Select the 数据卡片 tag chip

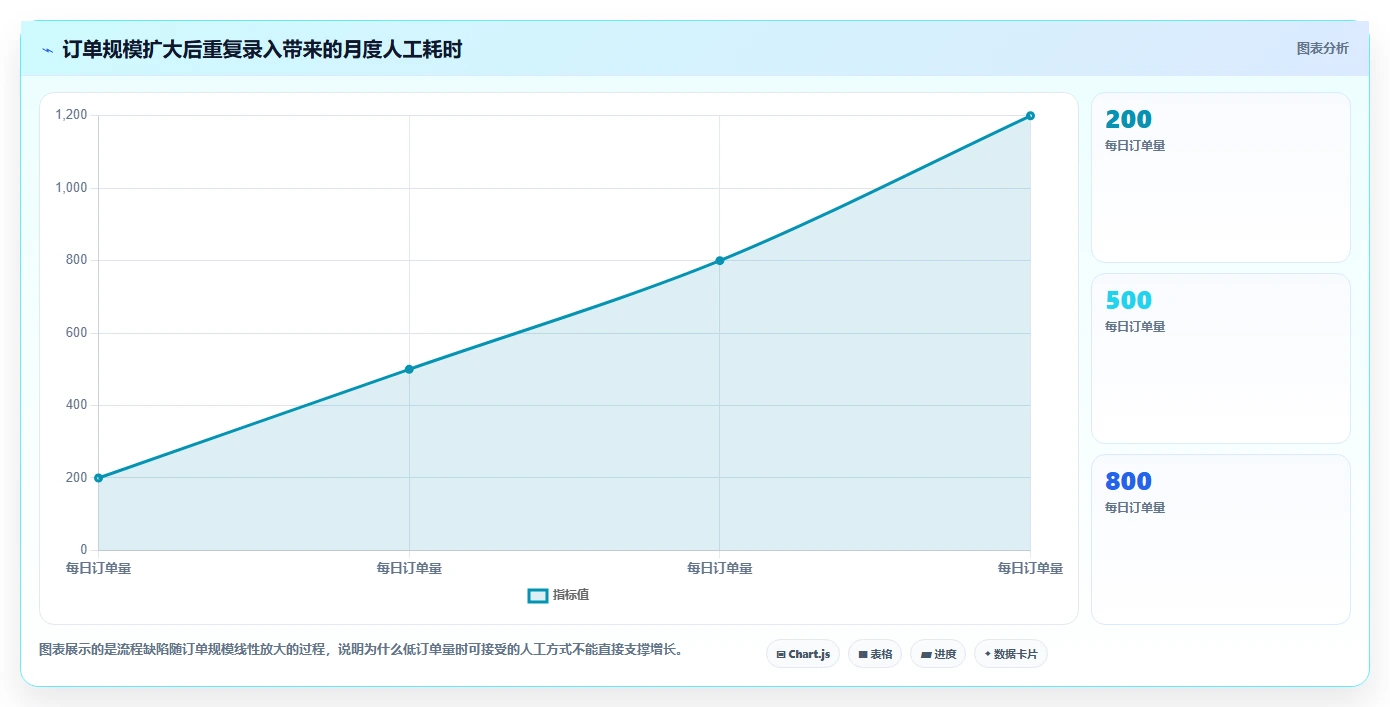1011,654
